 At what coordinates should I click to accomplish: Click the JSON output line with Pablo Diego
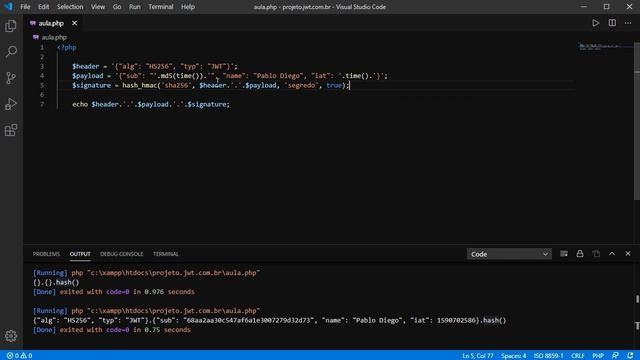(x=269, y=320)
